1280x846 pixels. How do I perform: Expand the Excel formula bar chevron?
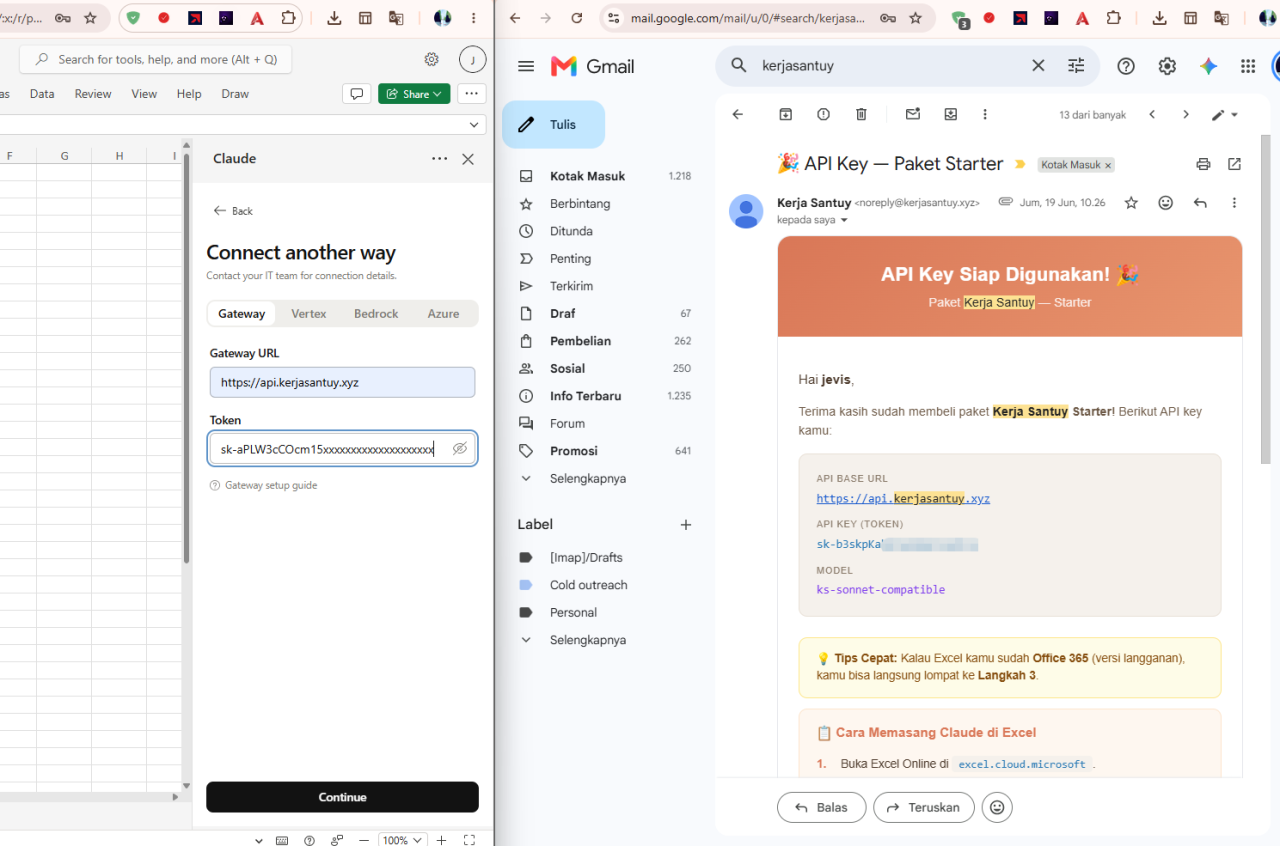point(475,125)
